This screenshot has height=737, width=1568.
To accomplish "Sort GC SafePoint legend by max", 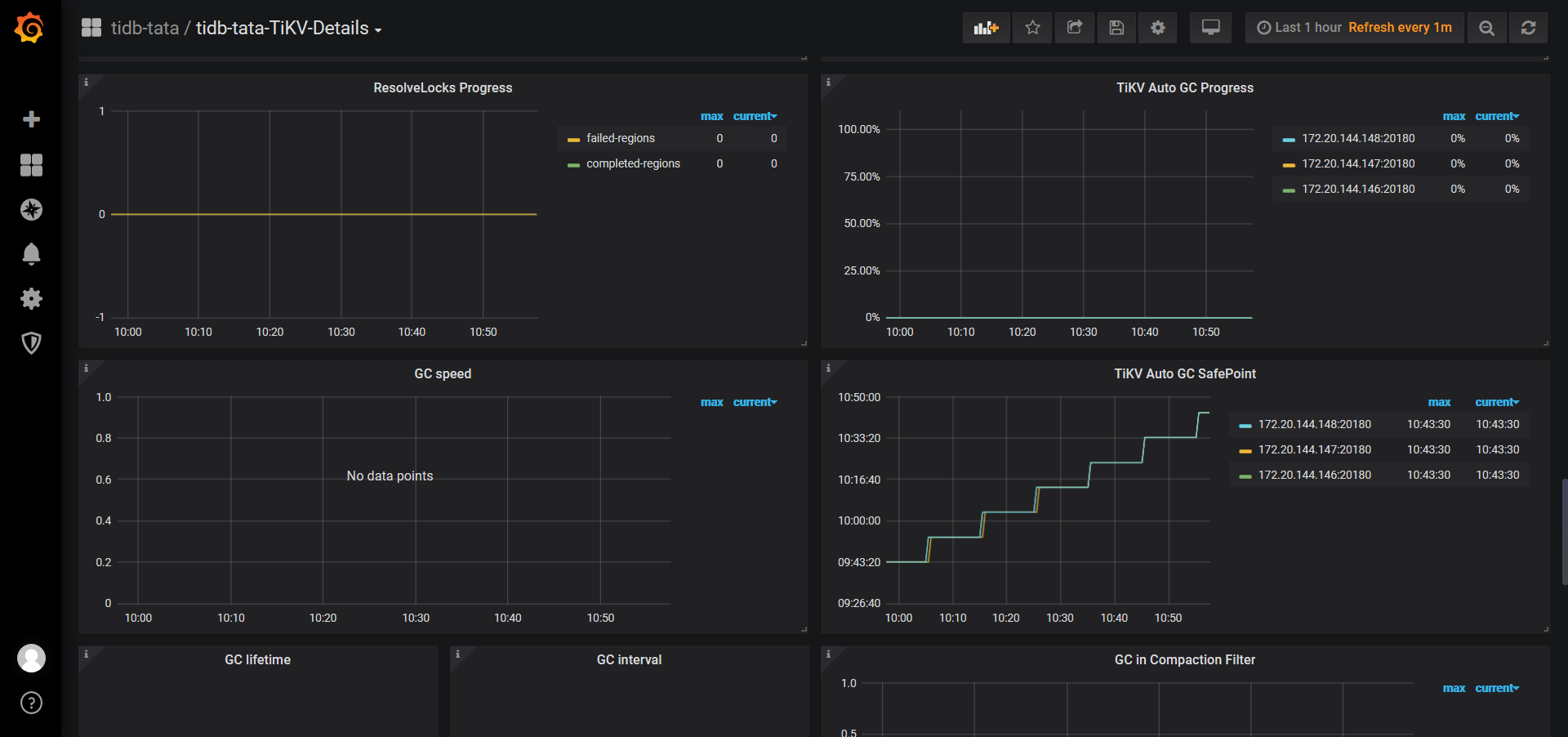I will (x=1439, y=403).
